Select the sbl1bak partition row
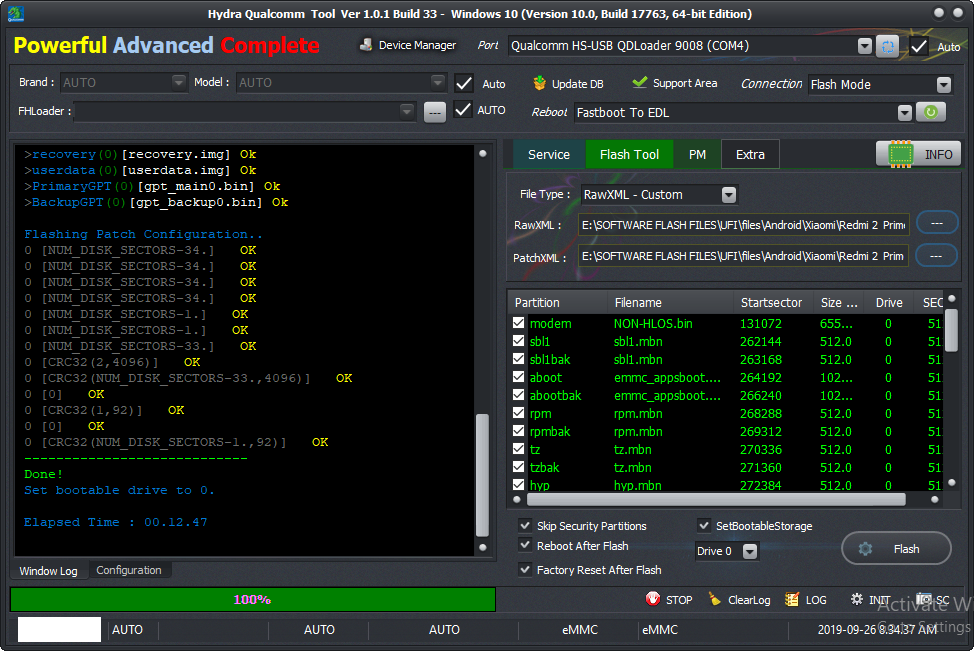Image resolution: width=974 pixels, height=651 pixels. [727, 359]
